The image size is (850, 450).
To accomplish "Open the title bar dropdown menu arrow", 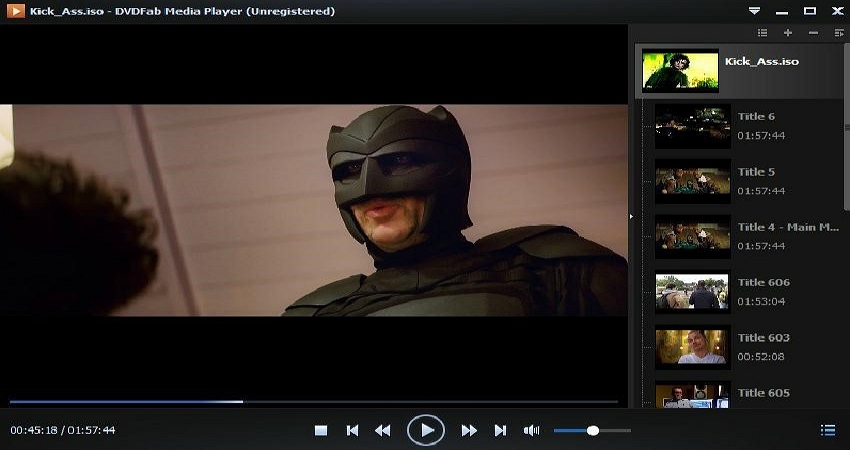I will [x=754, y=11].
